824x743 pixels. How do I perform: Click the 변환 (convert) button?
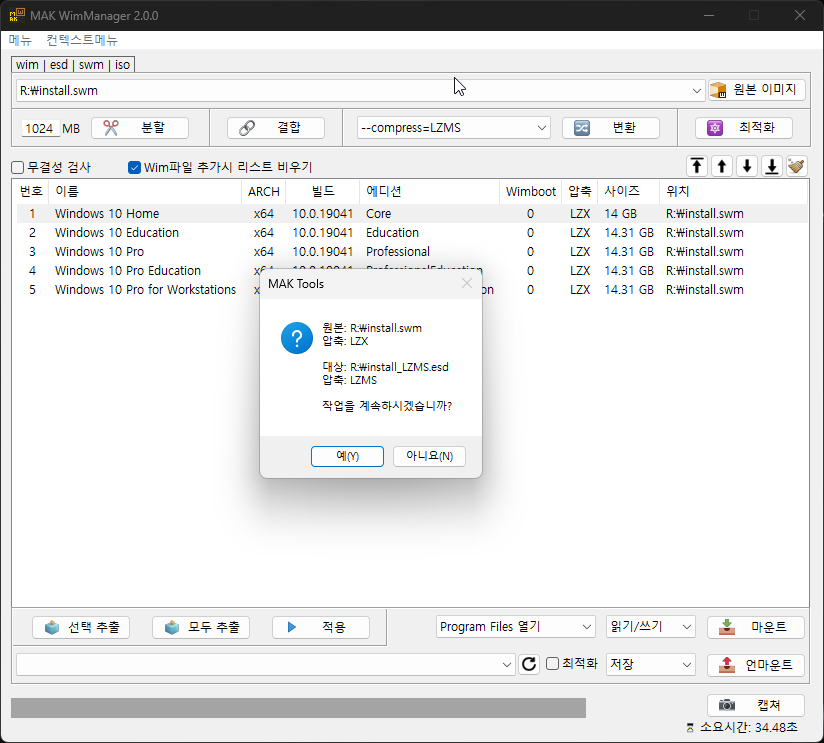611,128
